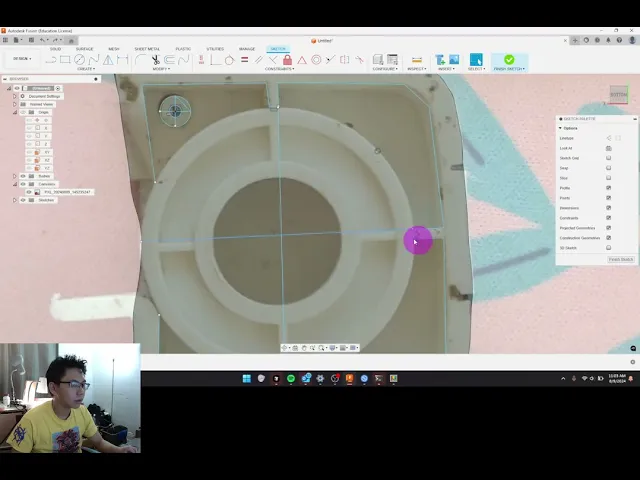640x480 pixels.
Task: Expand the Bodies folder
Action: tap(15, 176)
